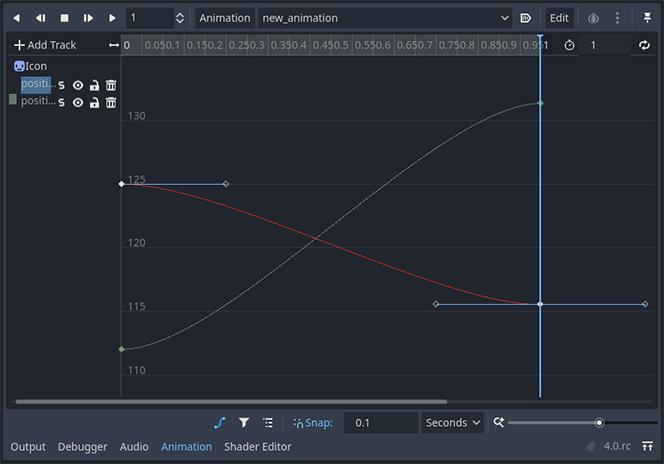Screen dimensions: 664x464
Task: Switch to the Shader Editor tab
Action: tap(258, 447)
